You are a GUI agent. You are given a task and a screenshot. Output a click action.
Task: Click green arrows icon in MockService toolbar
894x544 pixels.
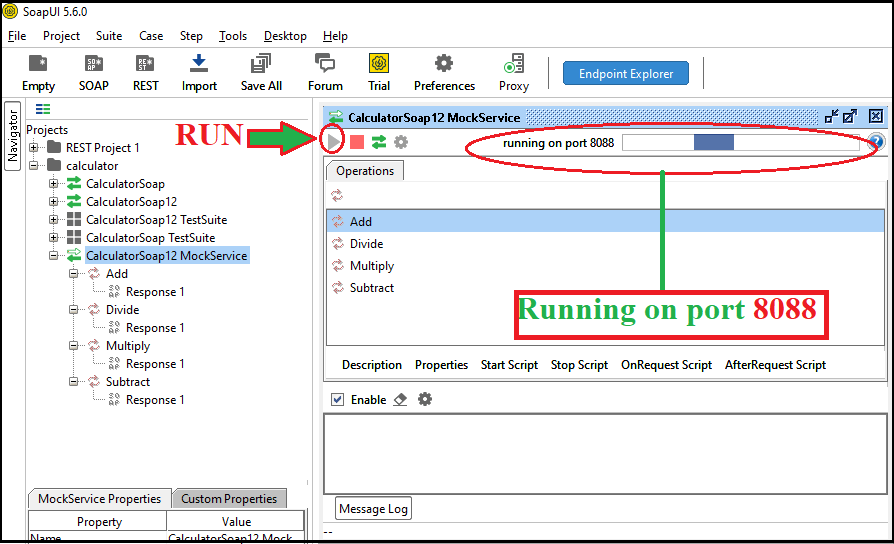click(x=379, y=141)
